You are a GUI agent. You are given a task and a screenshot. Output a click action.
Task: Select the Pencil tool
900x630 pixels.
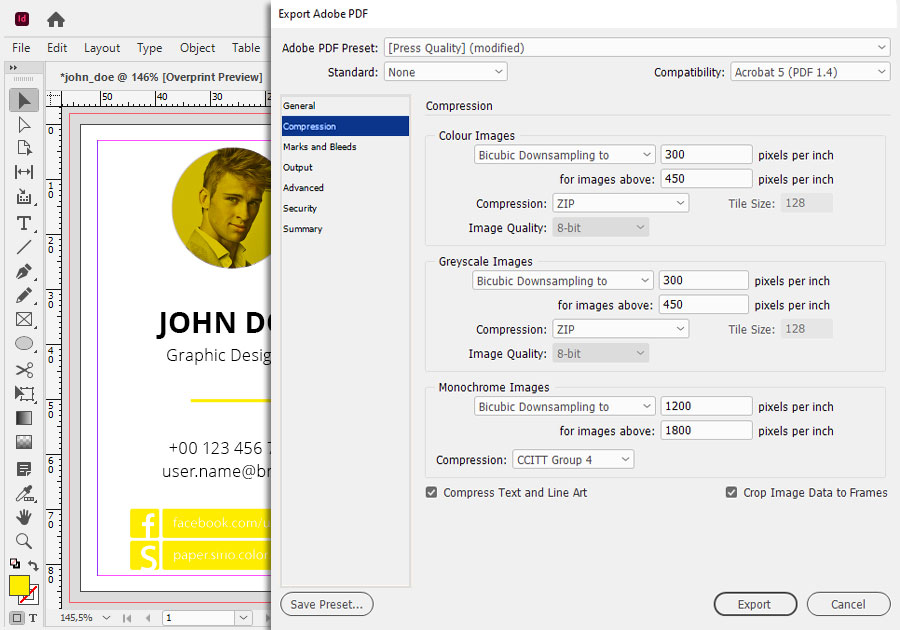(x=24, y=295)
